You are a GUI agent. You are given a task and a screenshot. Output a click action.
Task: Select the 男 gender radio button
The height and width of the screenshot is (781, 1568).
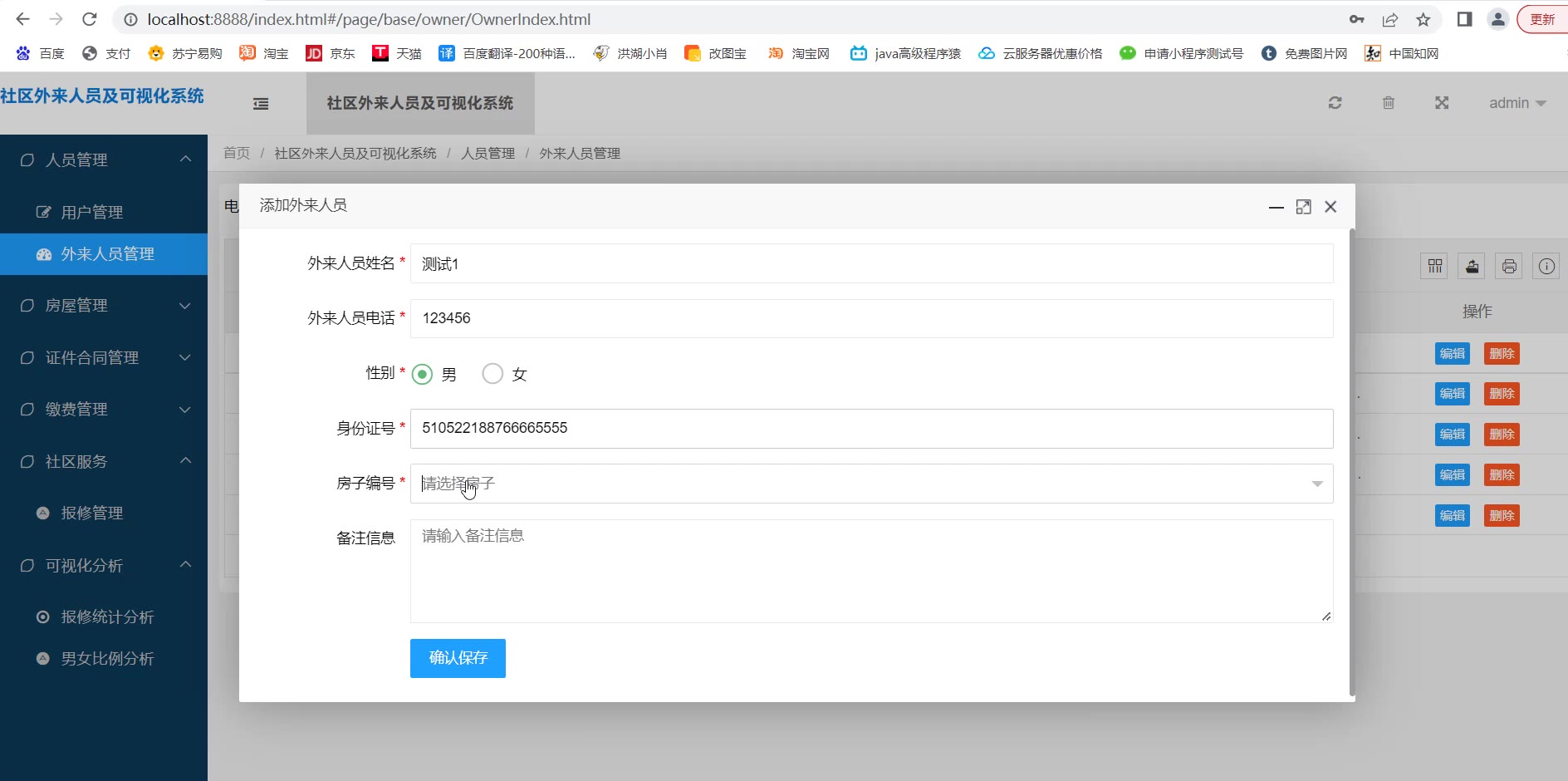pos(423,374)
